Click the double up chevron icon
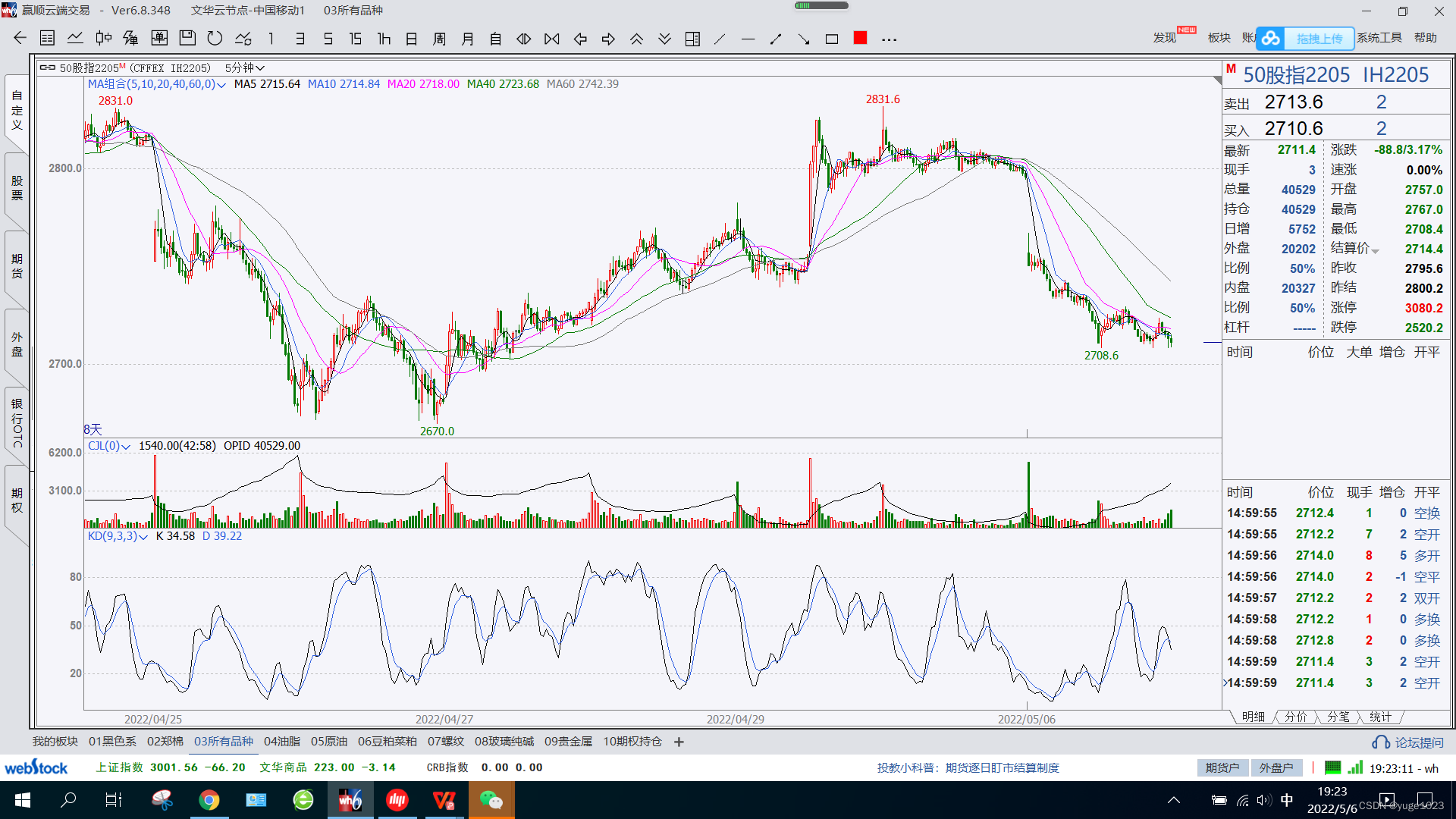1456x819 pixels. coord(636,39)
